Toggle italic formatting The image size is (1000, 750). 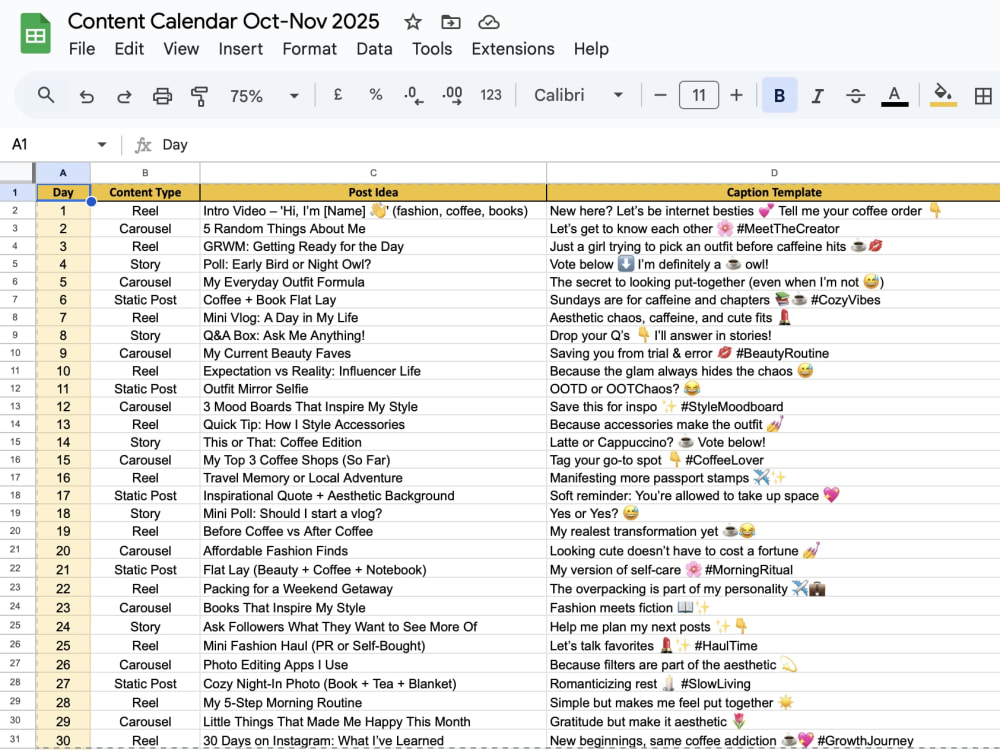pos(817,96)
